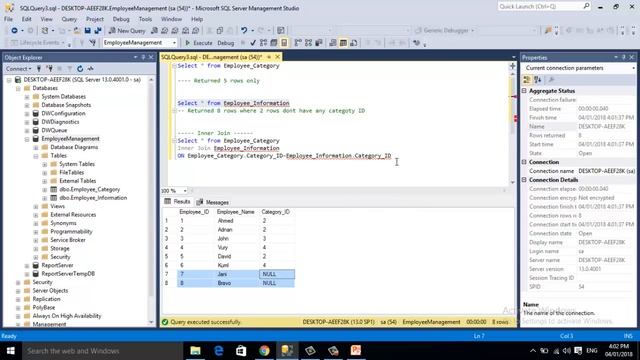
Task: Click the Save All icon
Action: [x=98, y=31]
